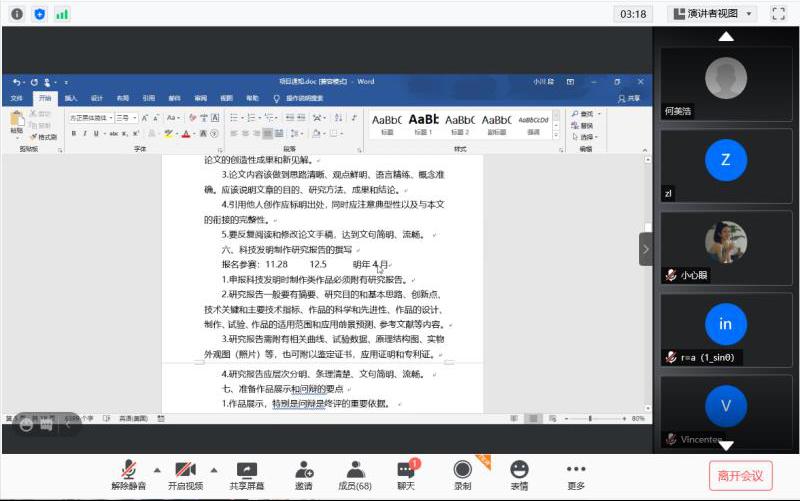
Task: Click the 离开会议 leave meeting button
Action: point(741,475)
